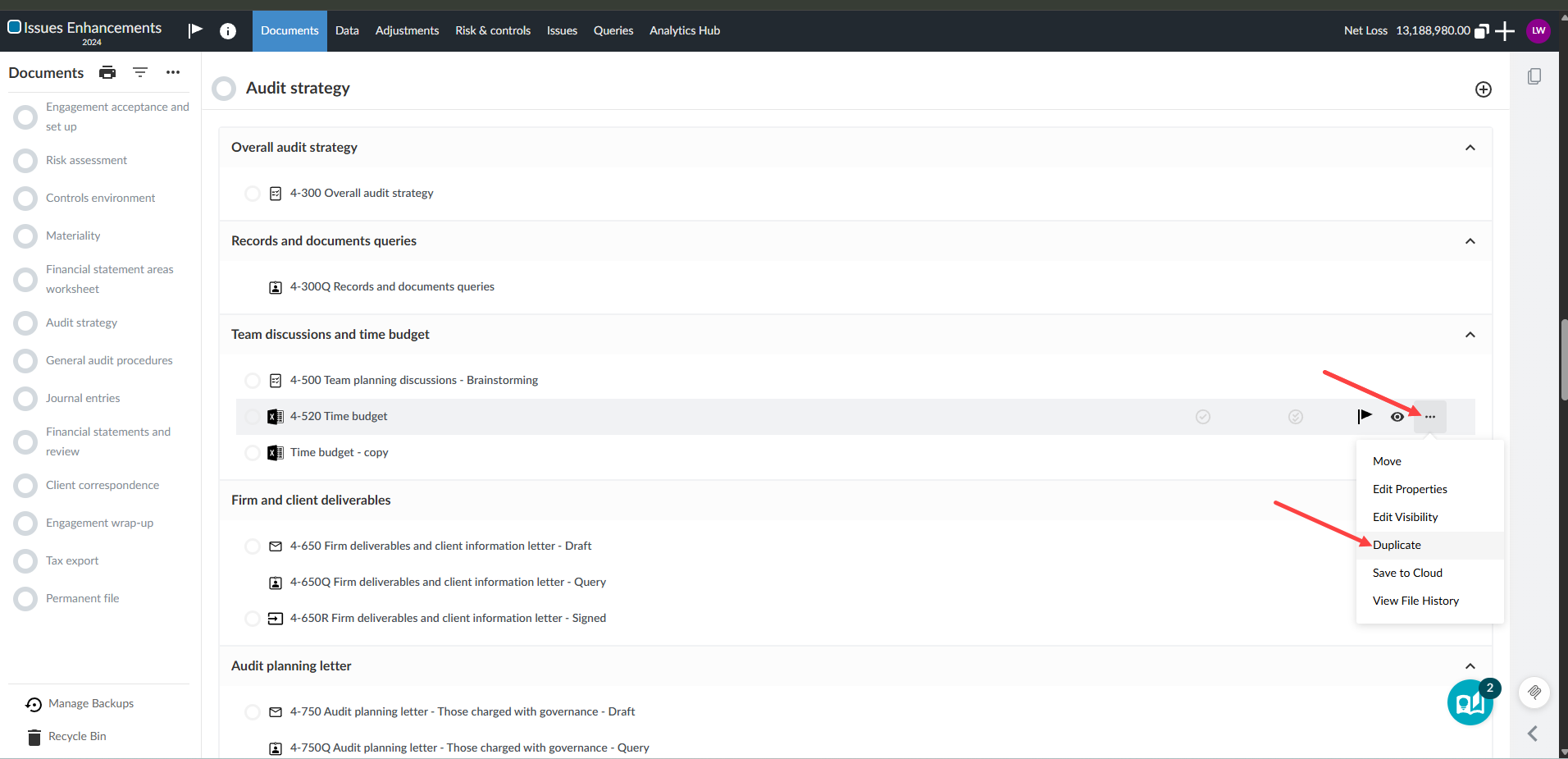Click the first signoff check on 4-520 Time budget

click(x=1203, y=417)
